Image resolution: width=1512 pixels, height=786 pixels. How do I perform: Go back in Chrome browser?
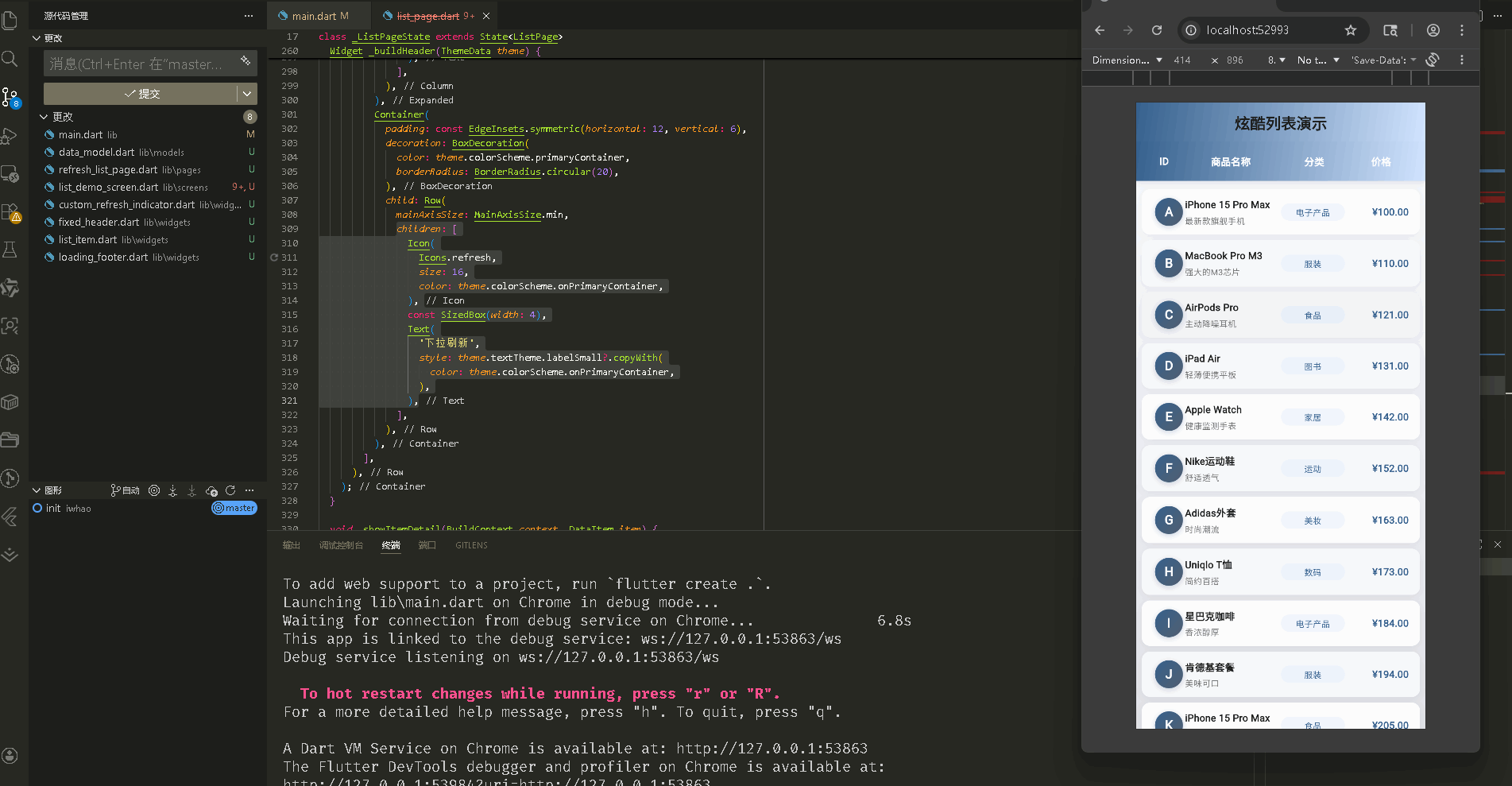tap(1100, 30)
